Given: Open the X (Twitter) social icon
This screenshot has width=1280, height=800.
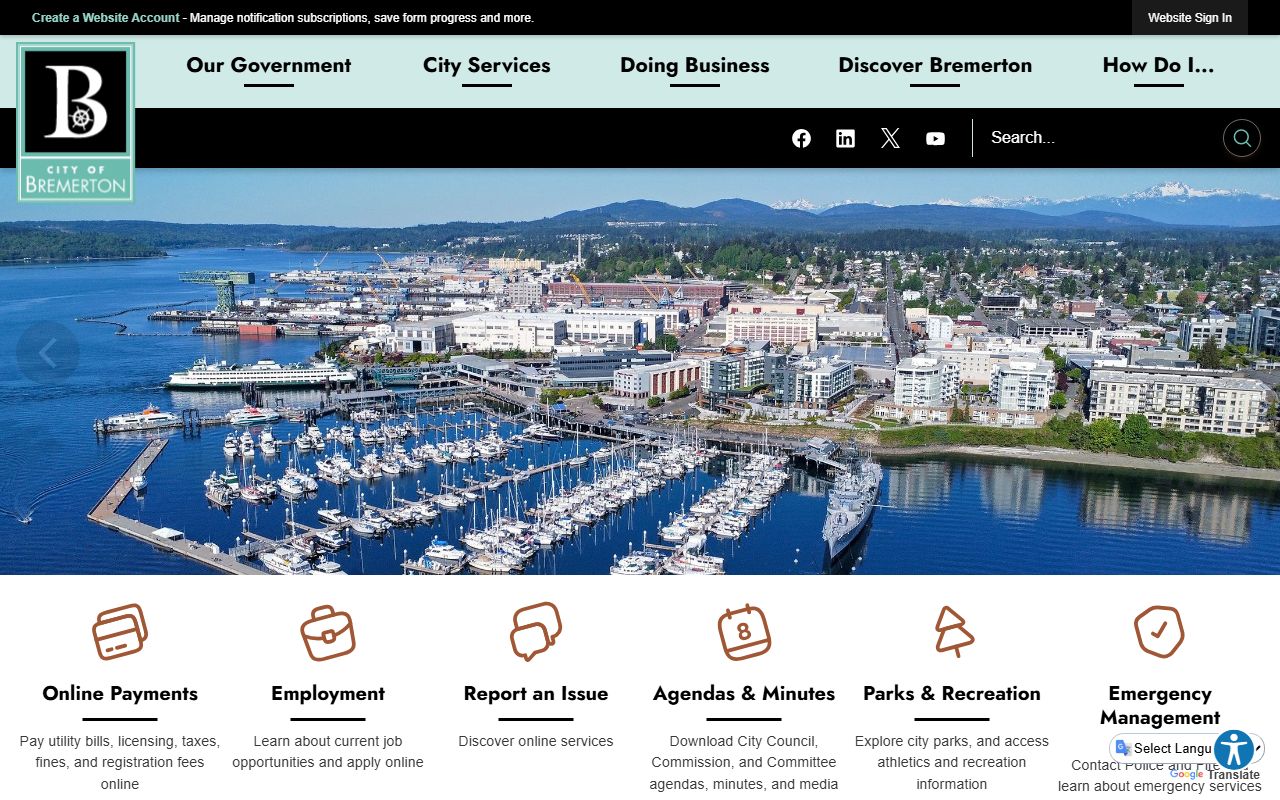Looking at the screenshot, I should pyautogui.click(x=890, y=138).
